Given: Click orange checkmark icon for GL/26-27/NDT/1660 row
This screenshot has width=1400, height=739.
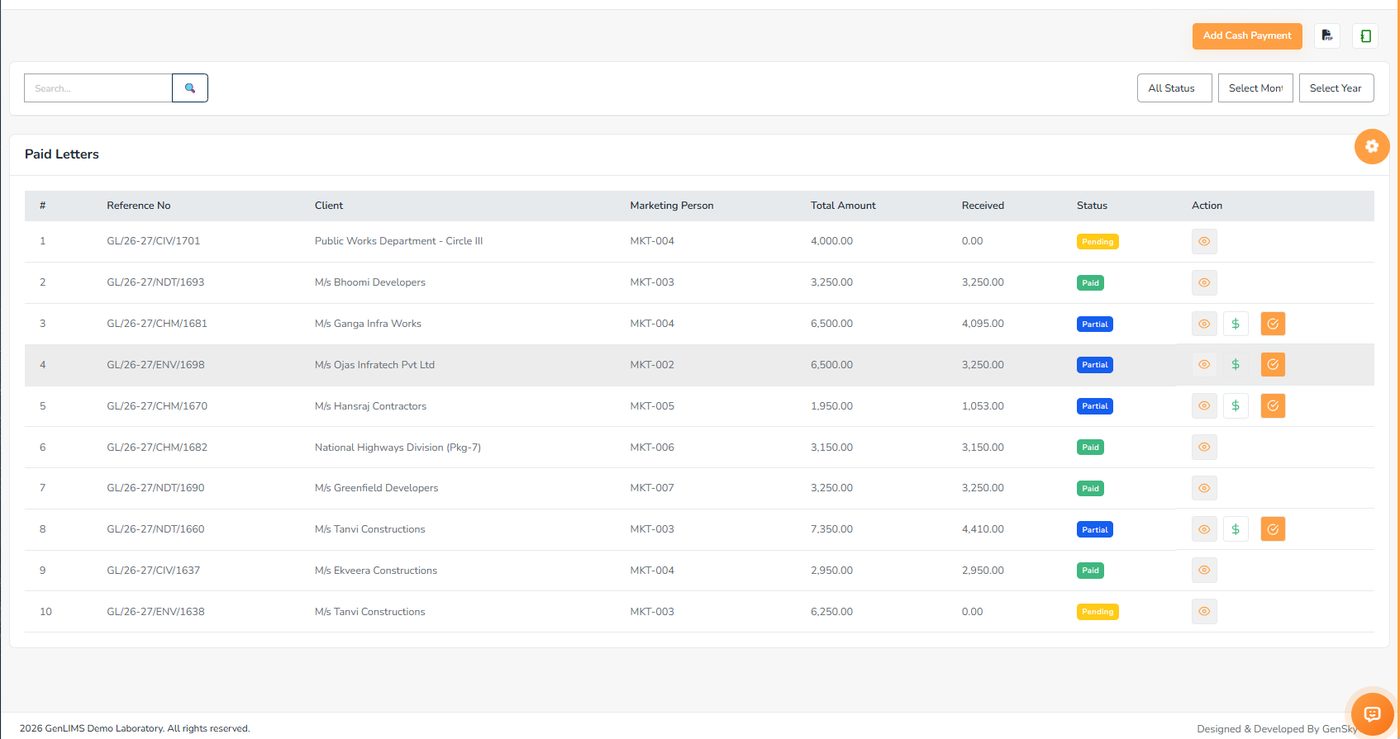Looking at the screenshot, I should point(1273,529).
